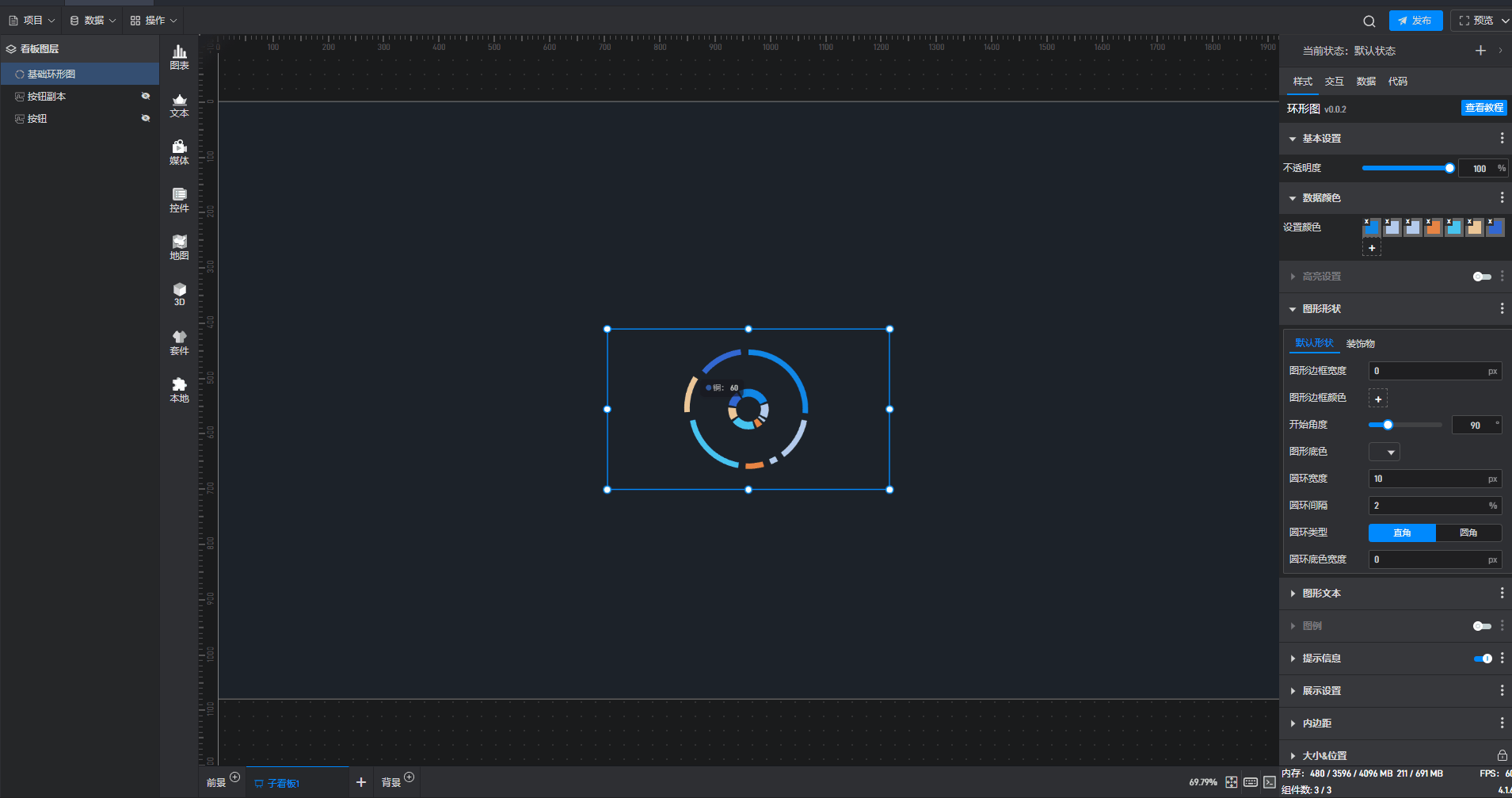Select the 文本 text component icon
This screenshot has width=1512, height=798.
pos(179,105)
